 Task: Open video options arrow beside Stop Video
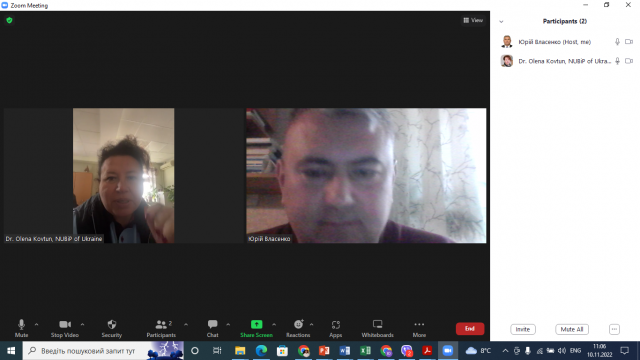[x=82, y=324]
